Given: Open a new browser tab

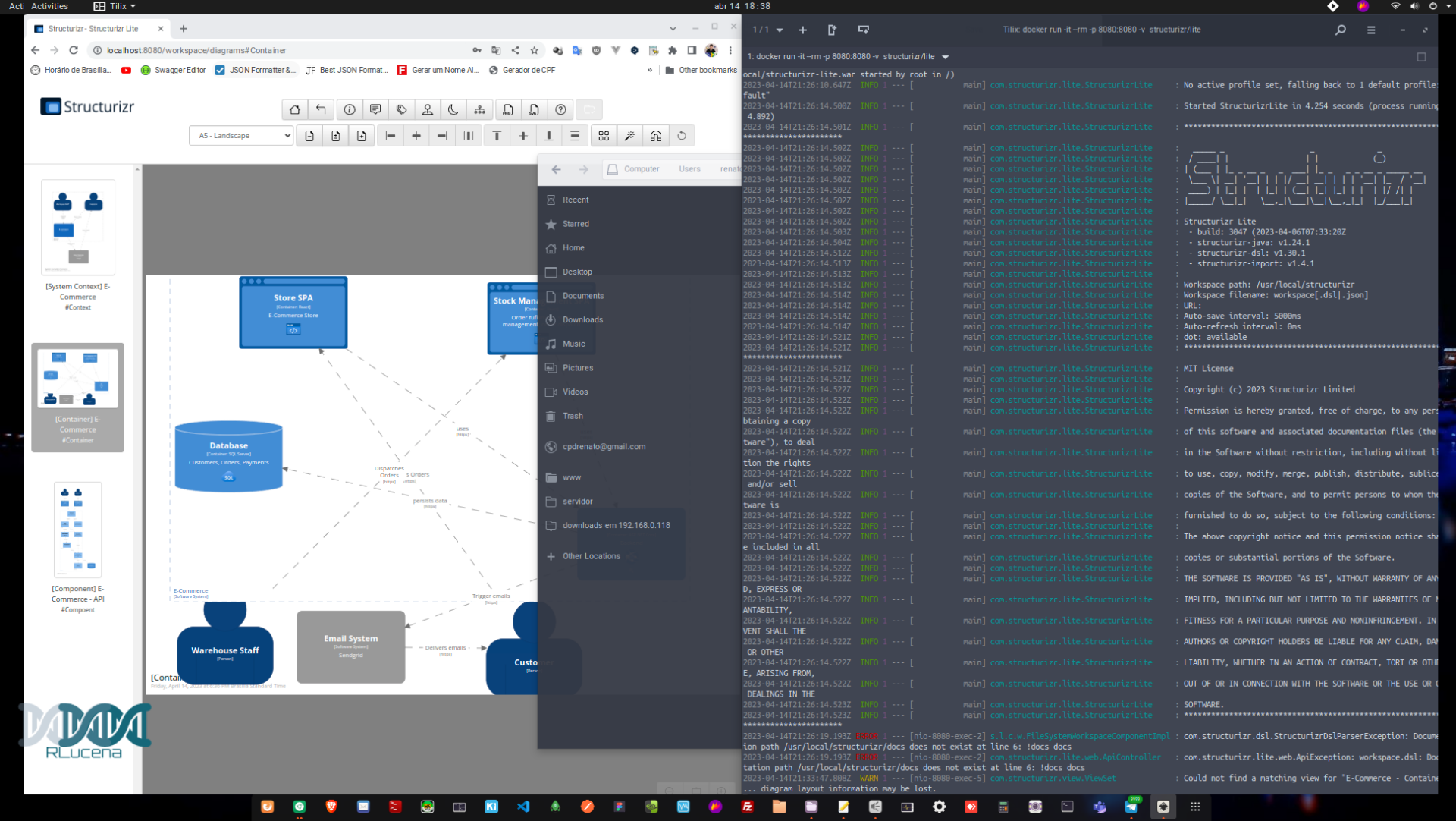Looking at the screenshot, I should pos(184,29).
